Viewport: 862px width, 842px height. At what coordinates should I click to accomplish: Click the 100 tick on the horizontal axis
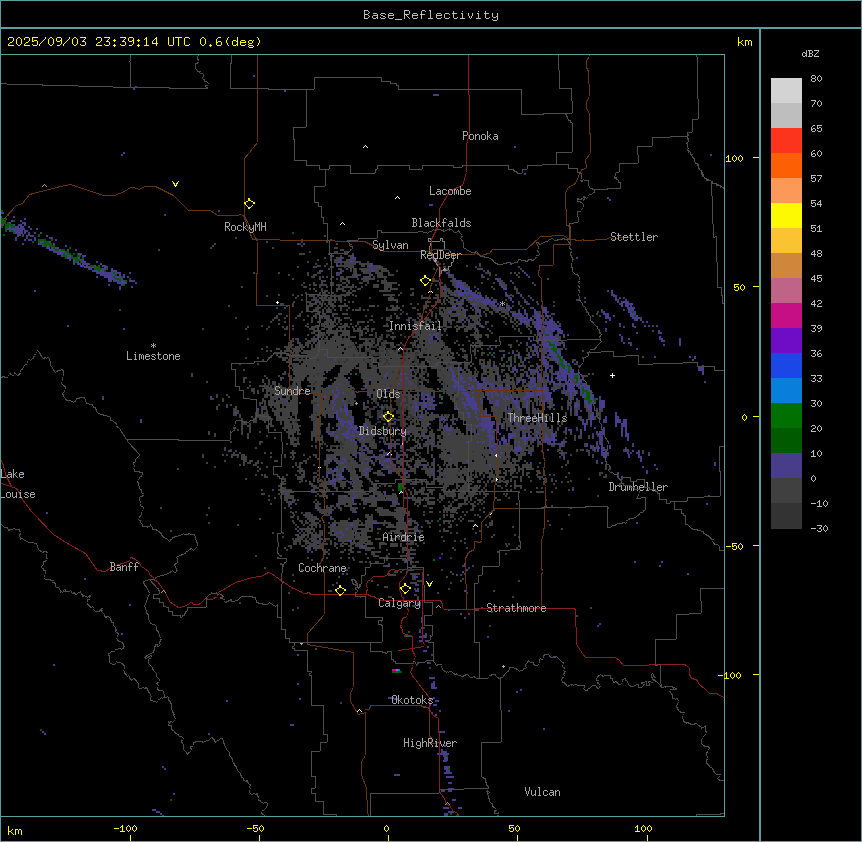pos(643,829)
